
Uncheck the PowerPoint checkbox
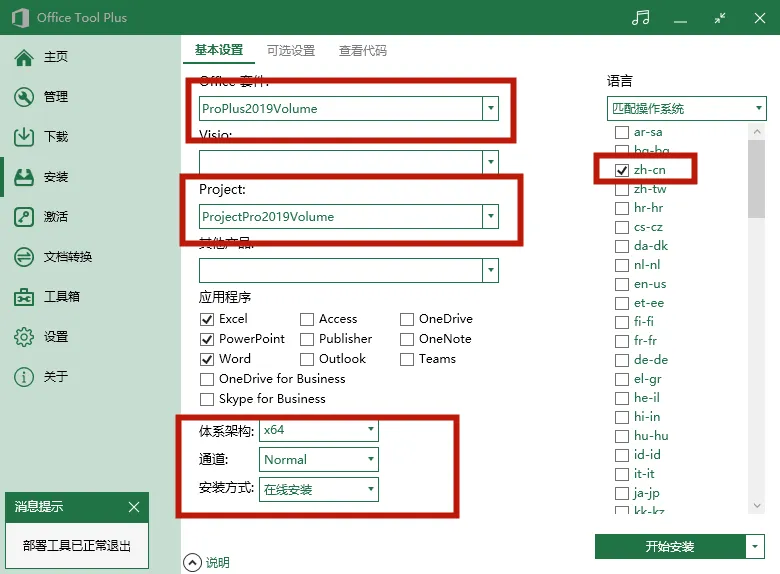click(x=207, y=339)
